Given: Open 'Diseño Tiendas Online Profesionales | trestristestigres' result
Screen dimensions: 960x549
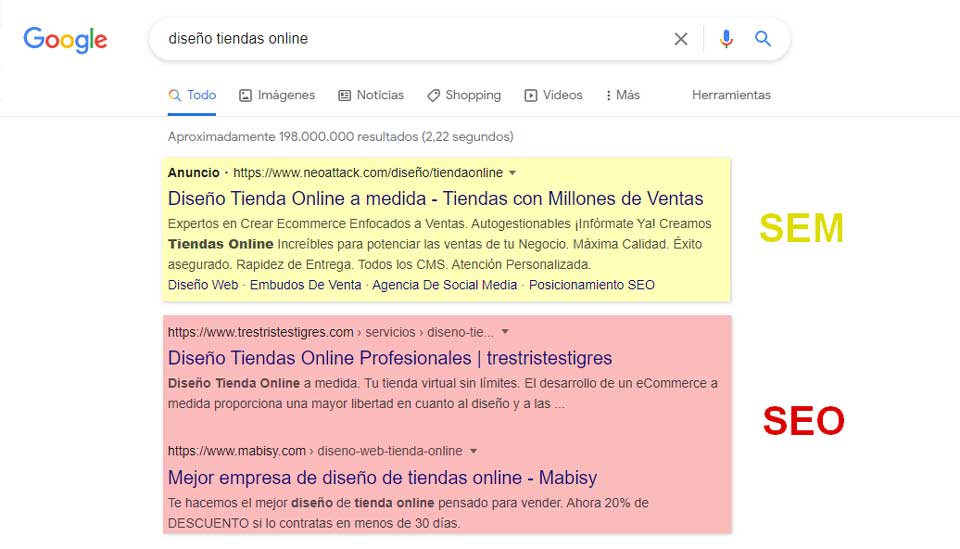Looking at the screenshot, I should 390,358.
